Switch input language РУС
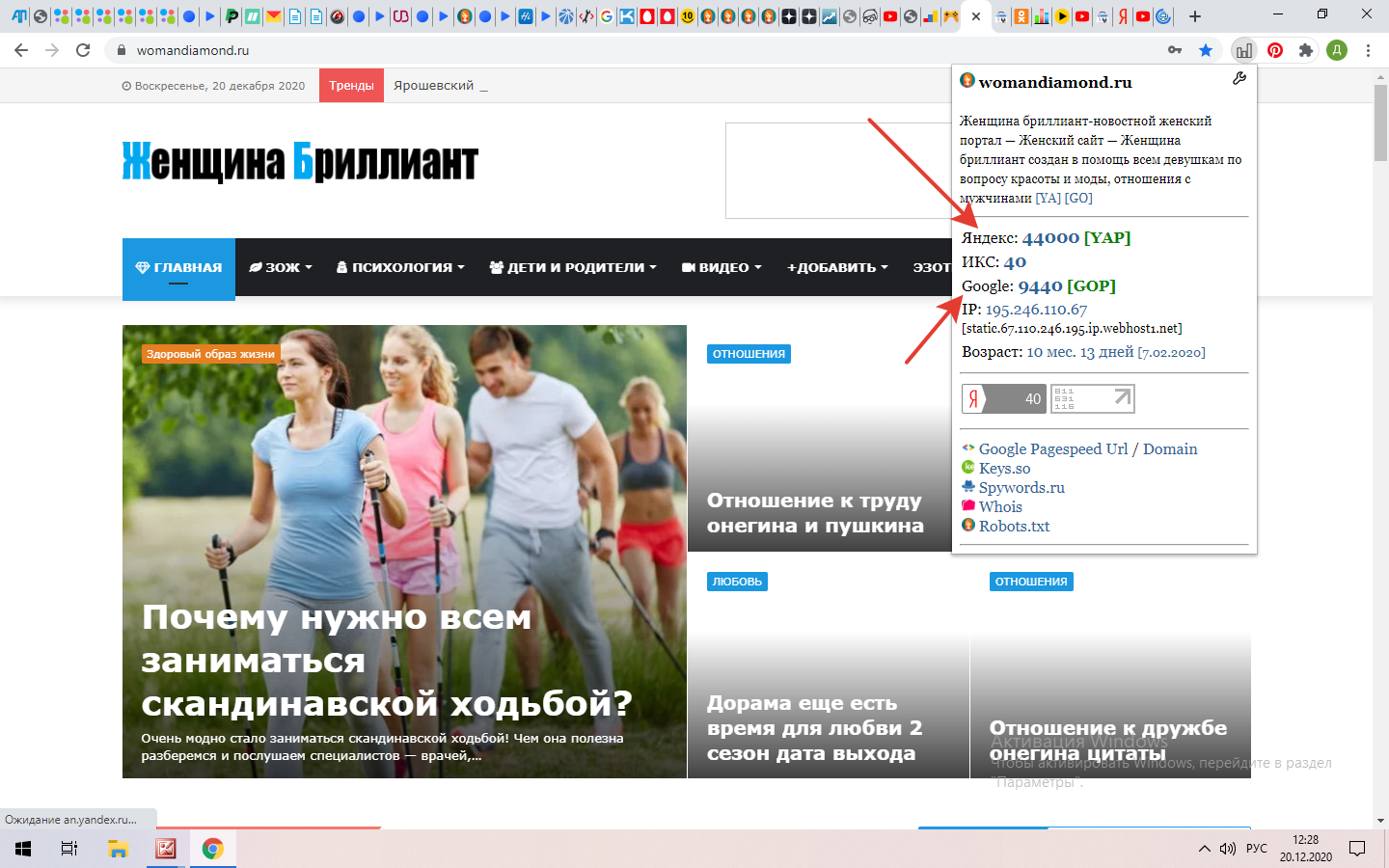Image resolution: width=1389 pixels, height=868 pixels. [1257, 849]
